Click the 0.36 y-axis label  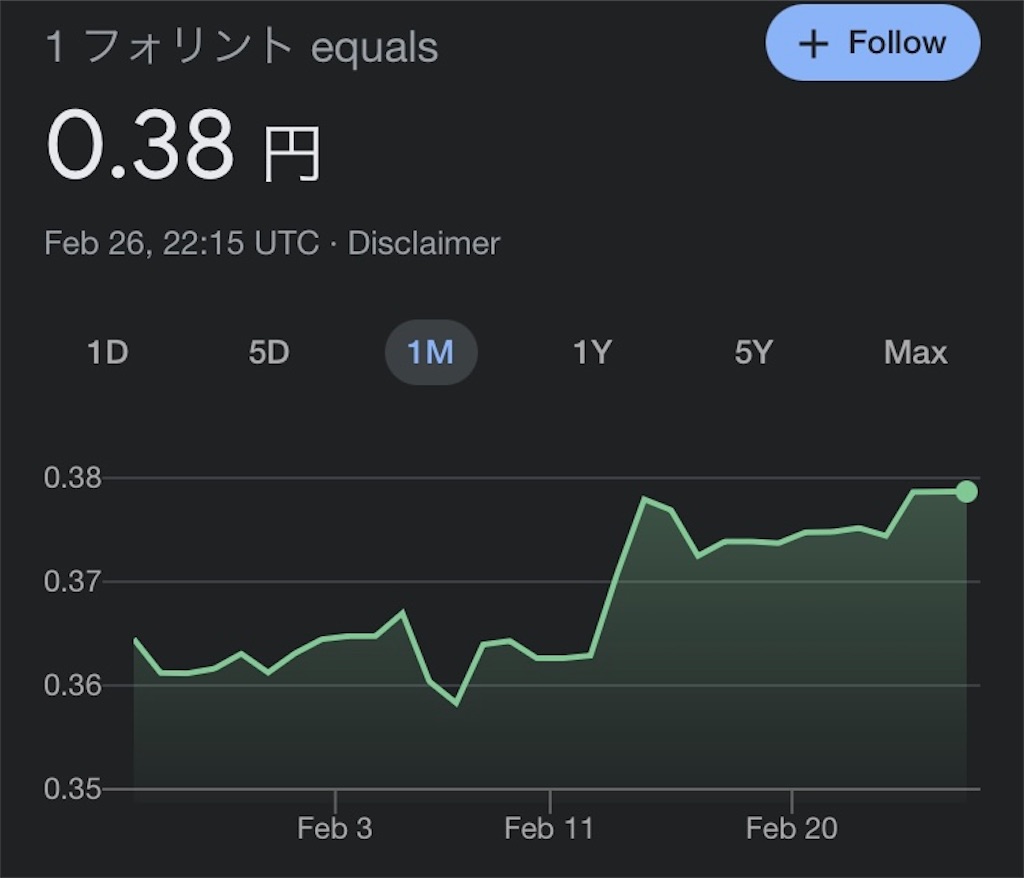(x=73, y=685)
